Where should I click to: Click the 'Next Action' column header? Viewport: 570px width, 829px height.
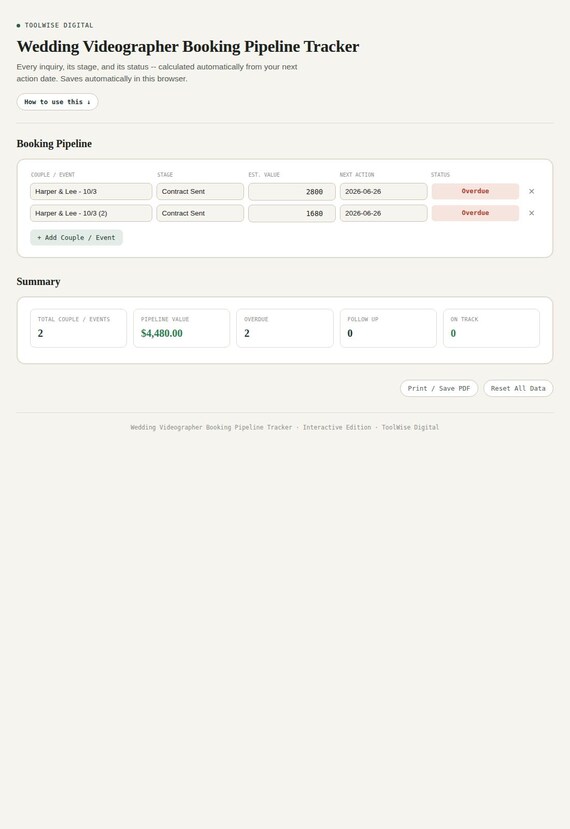coord(357,174)
